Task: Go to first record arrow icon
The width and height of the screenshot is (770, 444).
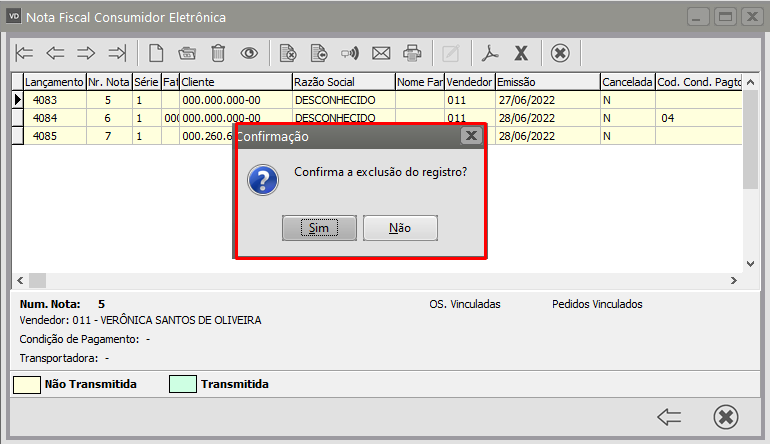Action: (x=24, y=53)
